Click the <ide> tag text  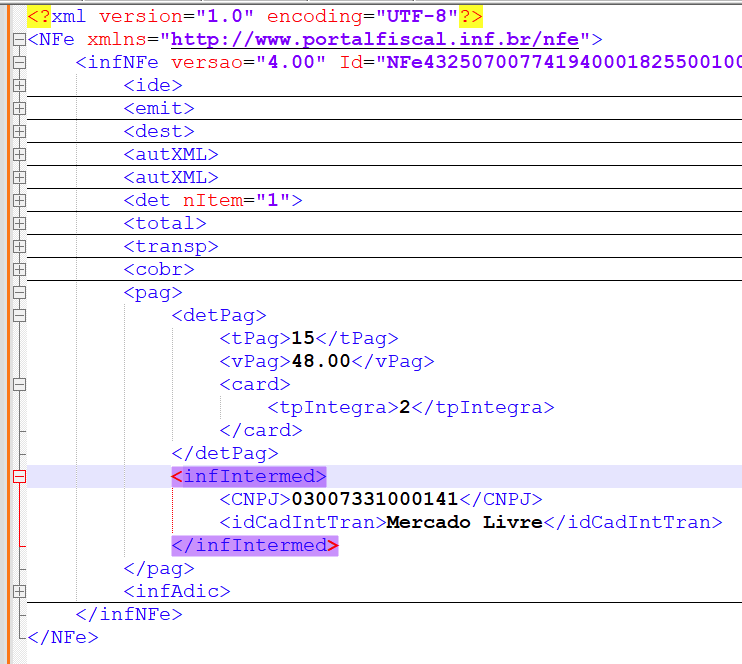153,86
